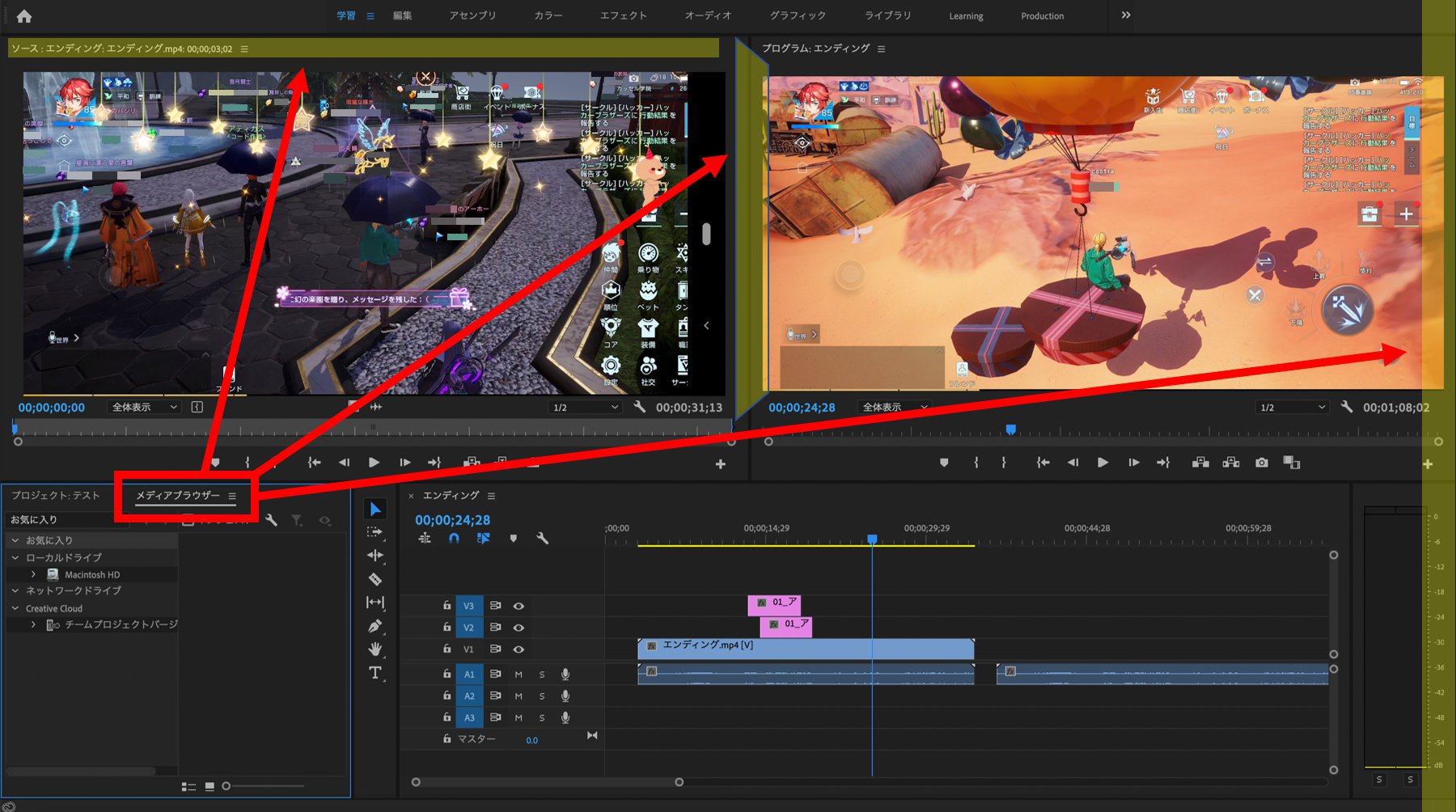The image size is (1456, 812).
Task: Open the プロジェクト: テスト panel tab
Action: [56, 495]
